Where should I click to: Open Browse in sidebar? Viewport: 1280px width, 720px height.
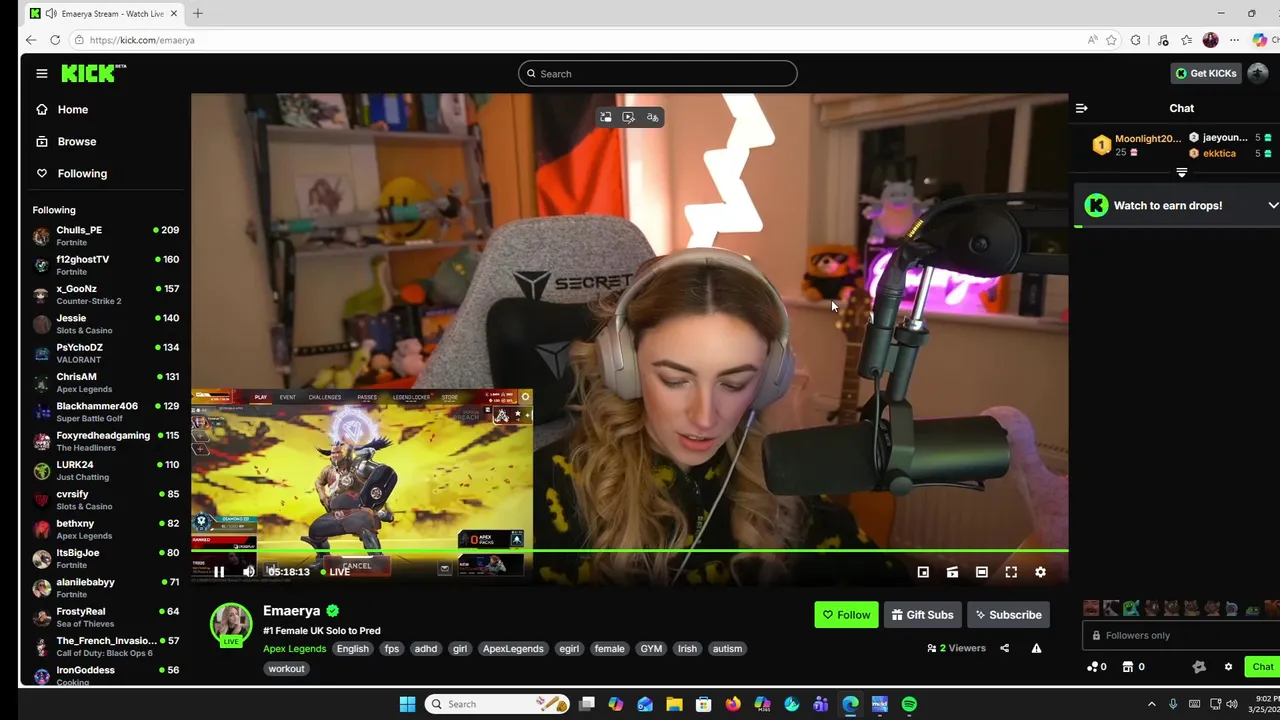(76, 141)
